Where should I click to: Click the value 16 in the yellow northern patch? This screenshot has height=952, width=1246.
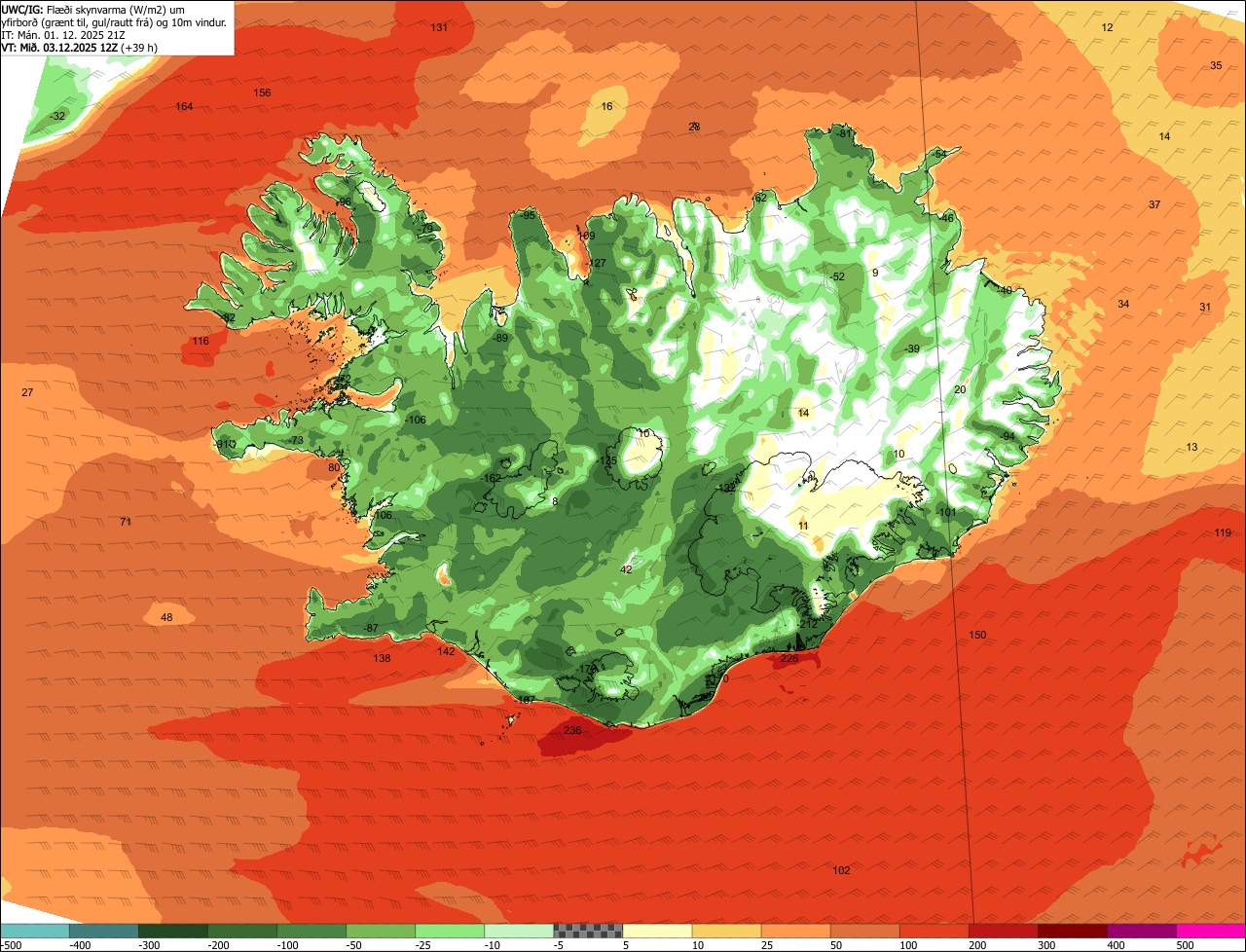click(x=607, y=106)
